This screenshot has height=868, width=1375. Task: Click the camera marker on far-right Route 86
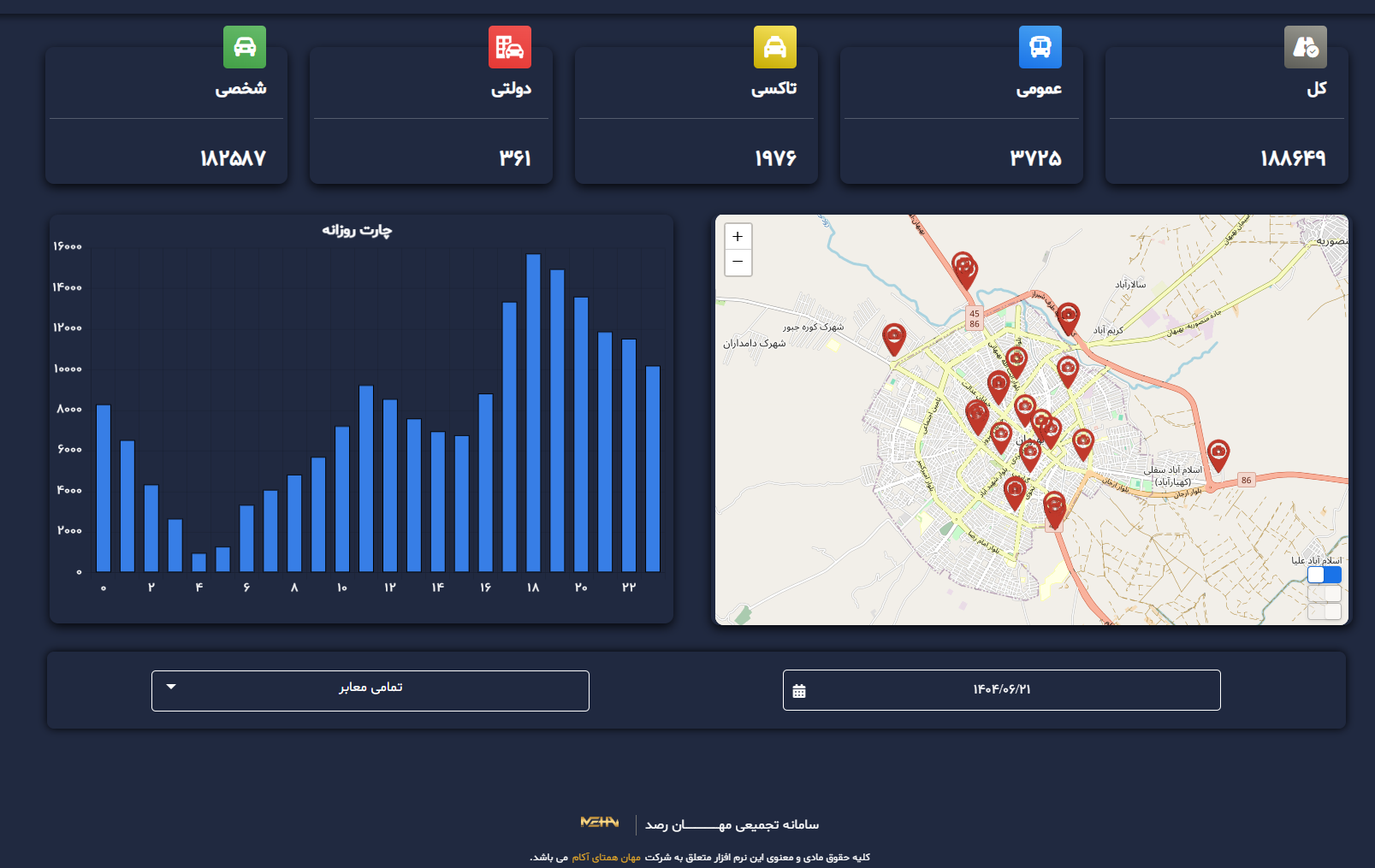(1218, 452)
